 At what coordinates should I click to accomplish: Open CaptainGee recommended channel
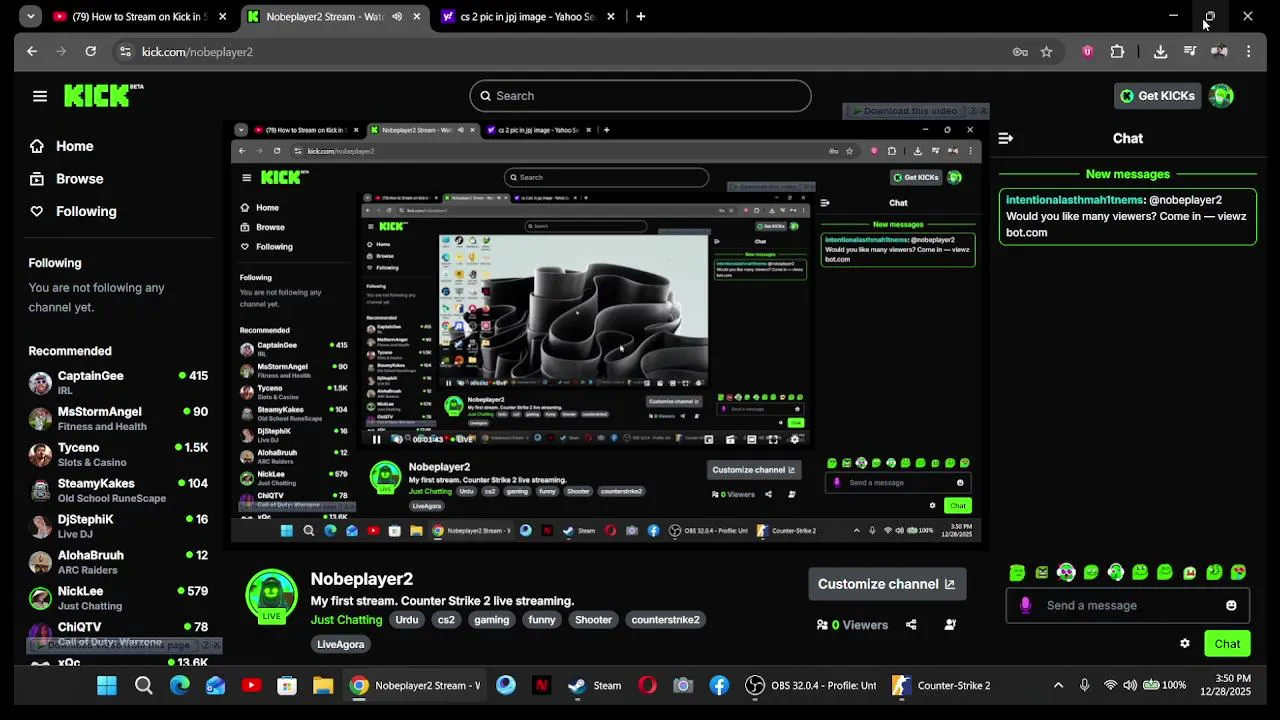coord(118,382)
